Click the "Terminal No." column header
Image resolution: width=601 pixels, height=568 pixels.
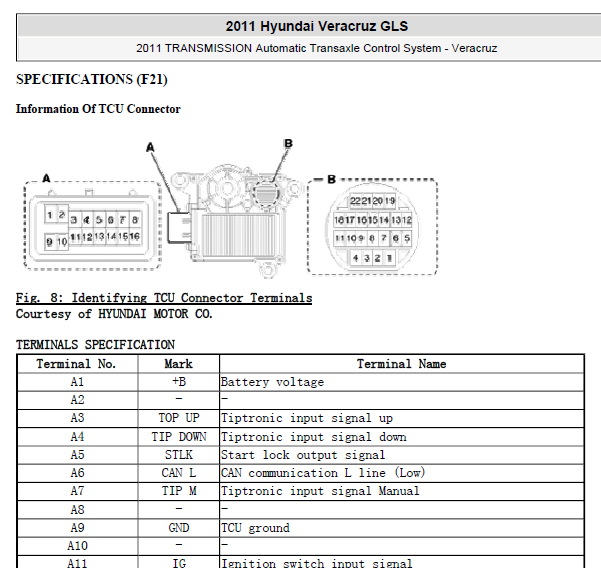(x=77, y=364)
